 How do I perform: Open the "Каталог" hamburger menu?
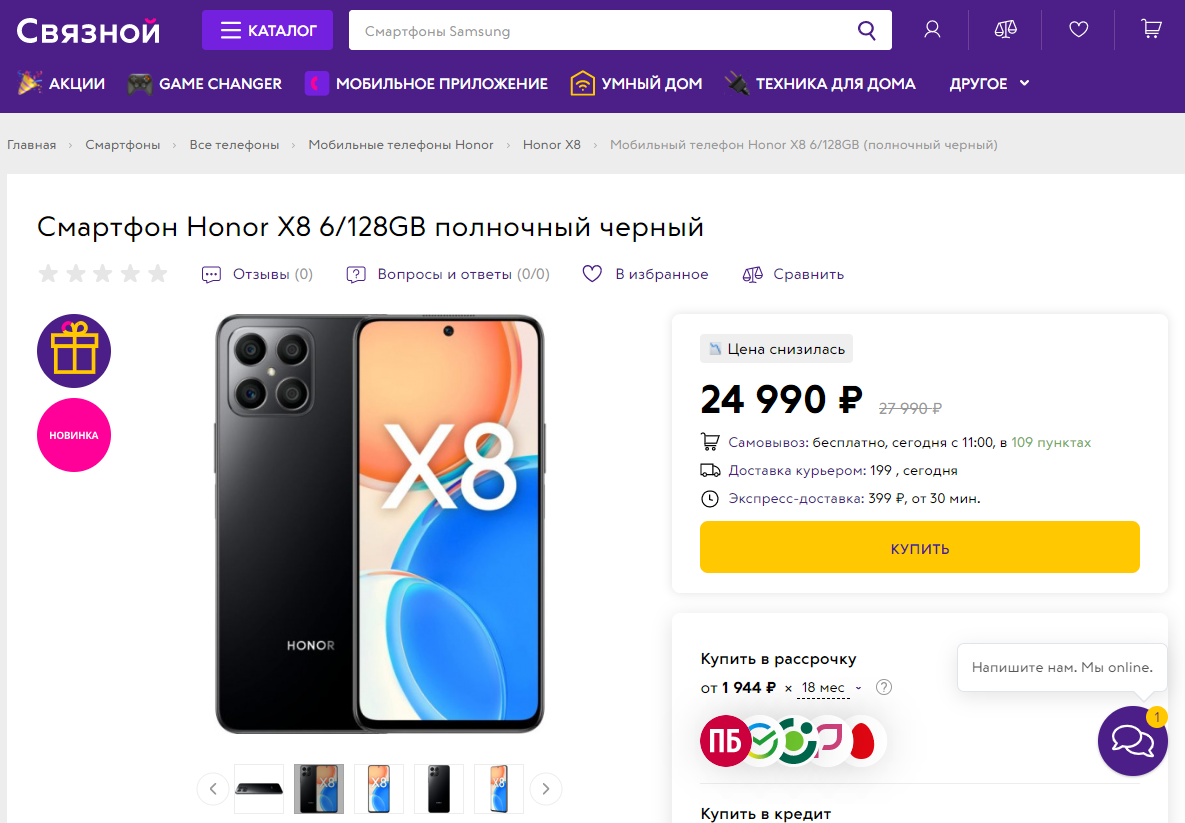(x=268, y=30)
